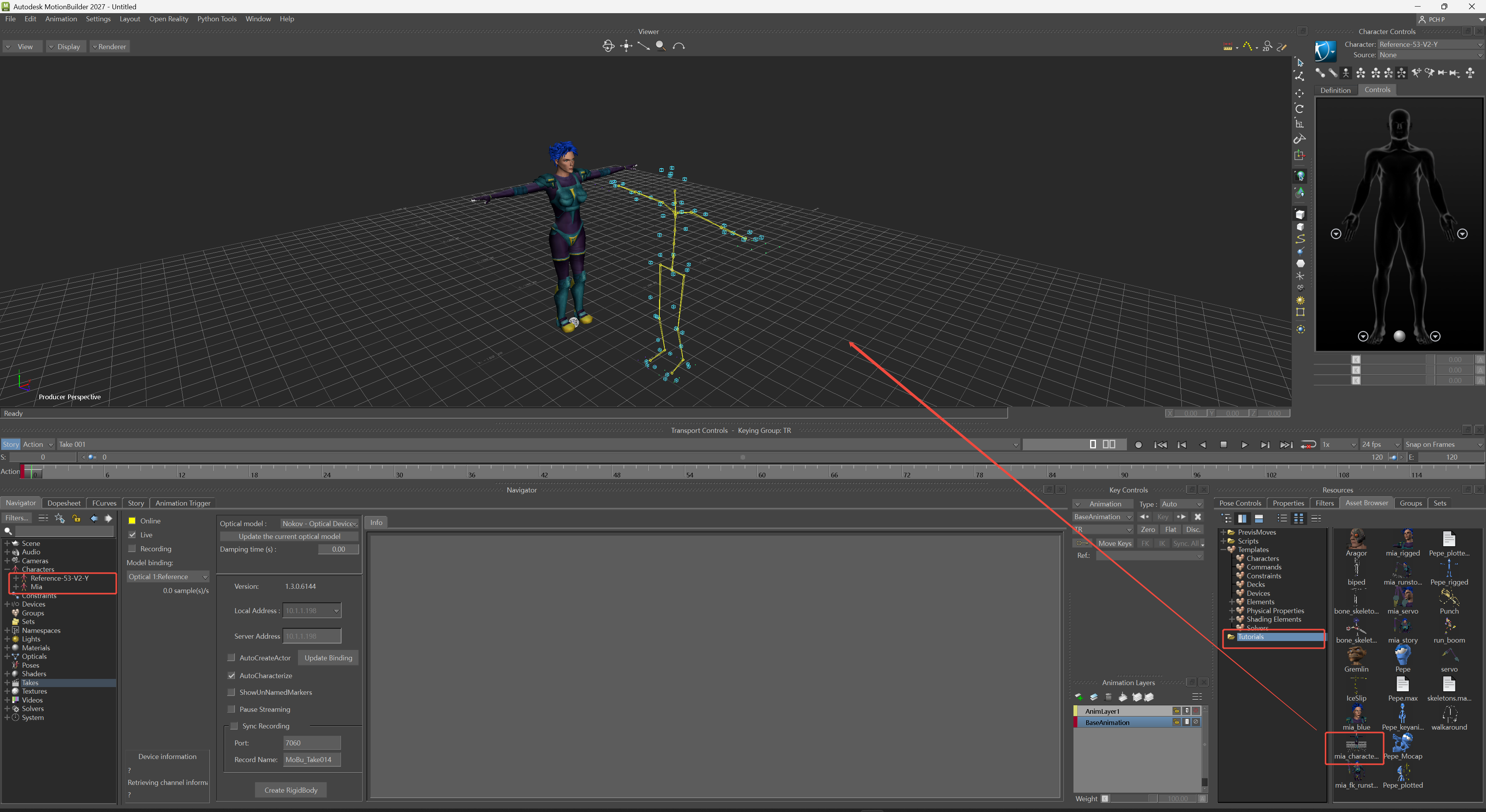Click the Create RigidBody button
1486x812 pixels.
pos(291,790)
